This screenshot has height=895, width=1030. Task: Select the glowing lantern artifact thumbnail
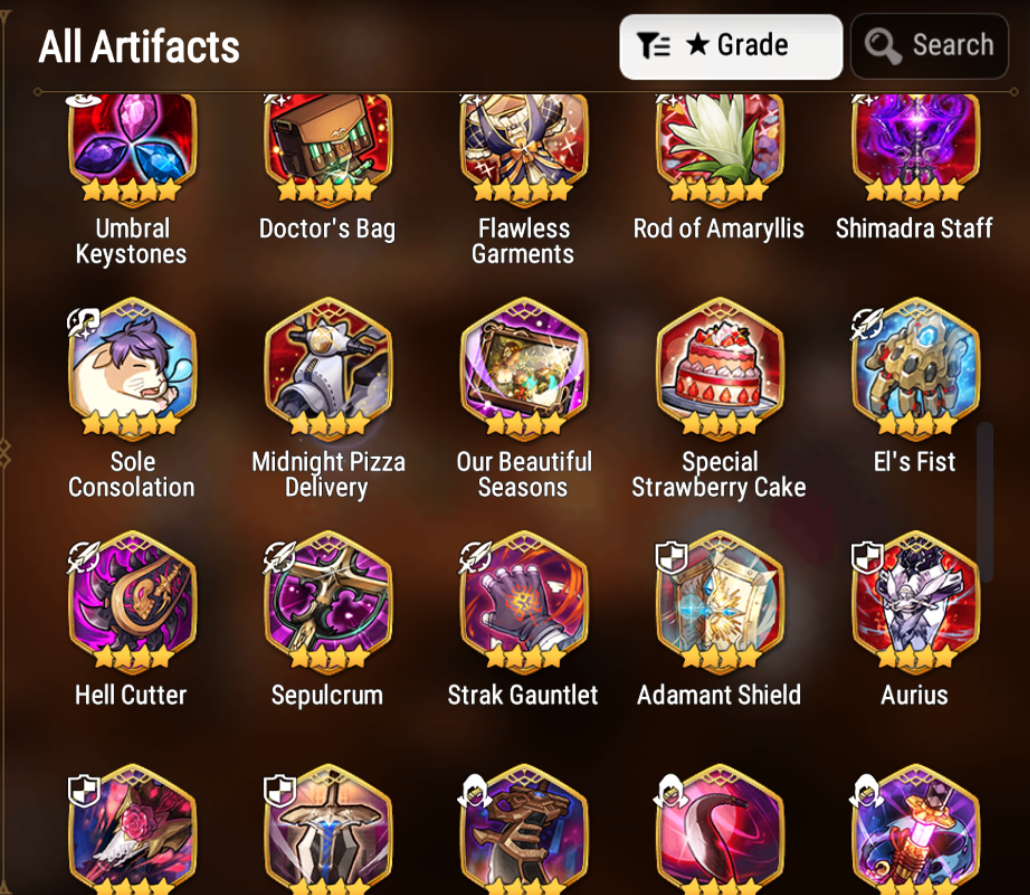(915, 829)
